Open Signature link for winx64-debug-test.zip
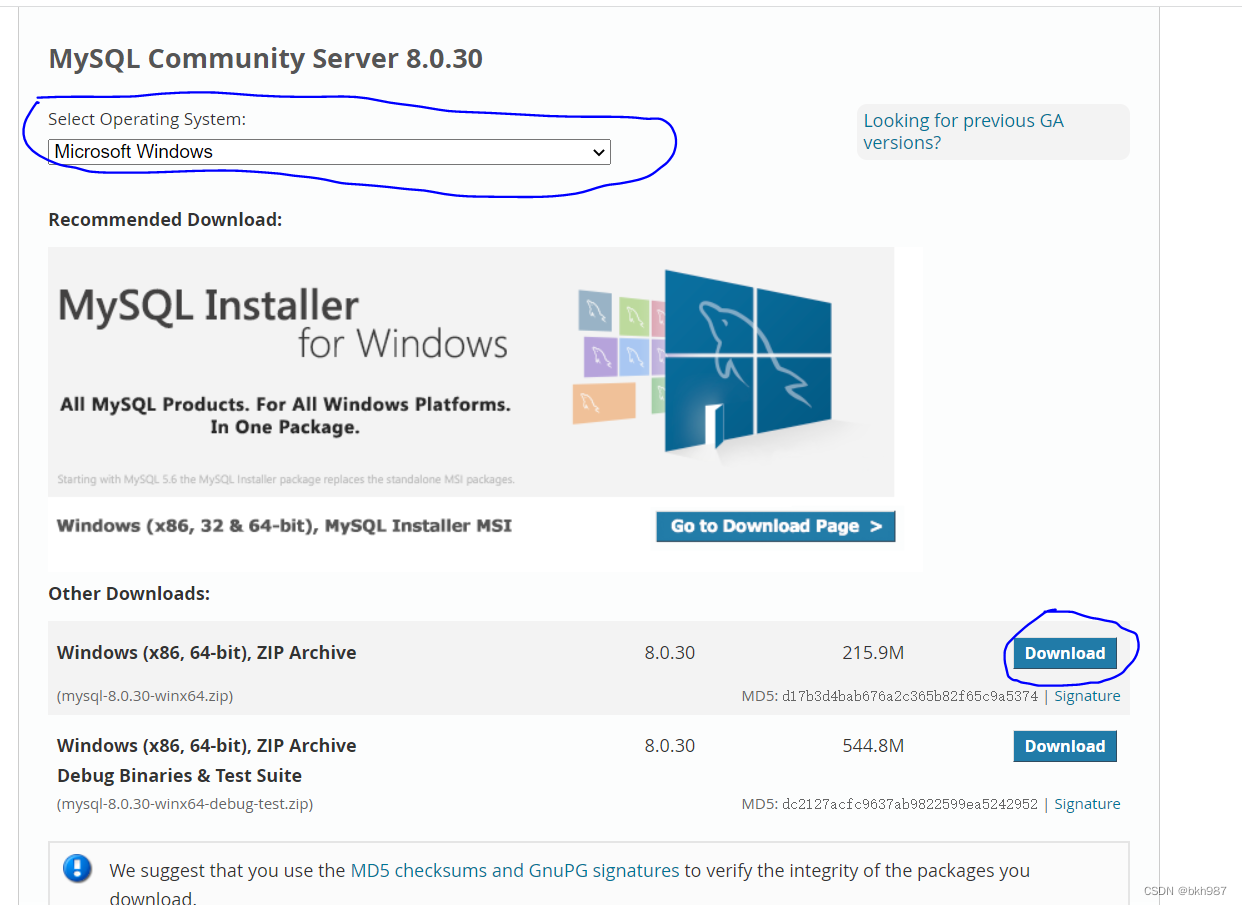 pyautogui.click(x=1087, y=804)
